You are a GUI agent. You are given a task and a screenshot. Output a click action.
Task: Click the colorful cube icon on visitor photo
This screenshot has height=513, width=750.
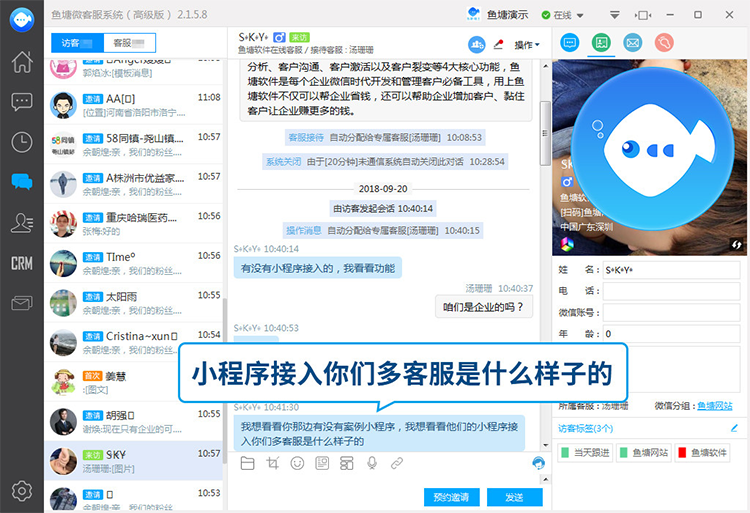click(567, 244)
